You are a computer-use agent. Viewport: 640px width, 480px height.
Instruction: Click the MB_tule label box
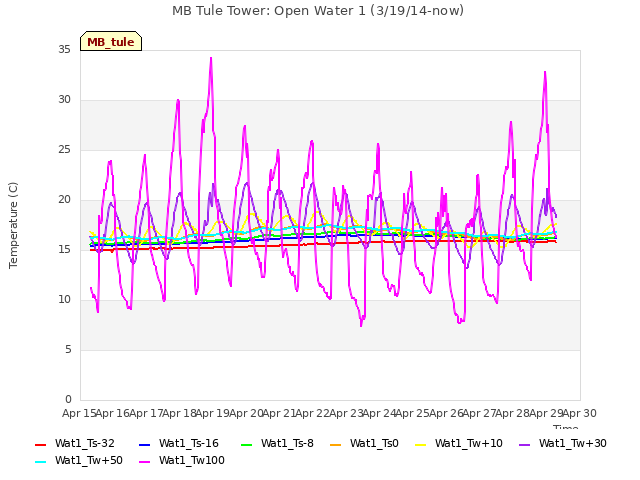coord(111,41)
